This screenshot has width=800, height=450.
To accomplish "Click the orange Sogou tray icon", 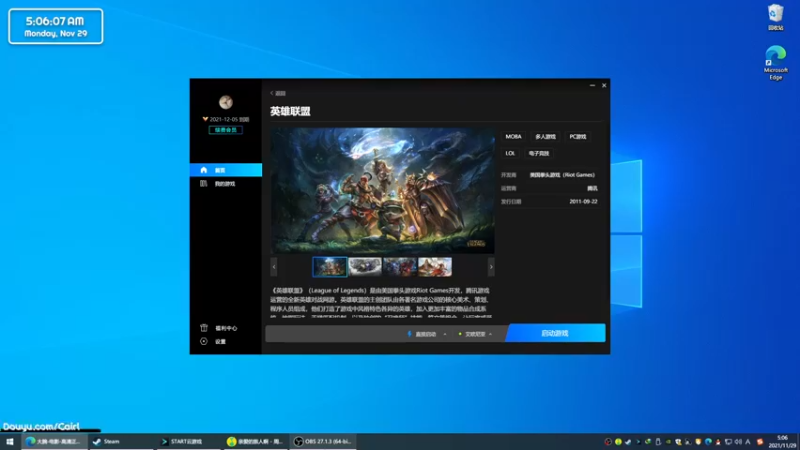I will pyautogui.click(x=760, y=442).
